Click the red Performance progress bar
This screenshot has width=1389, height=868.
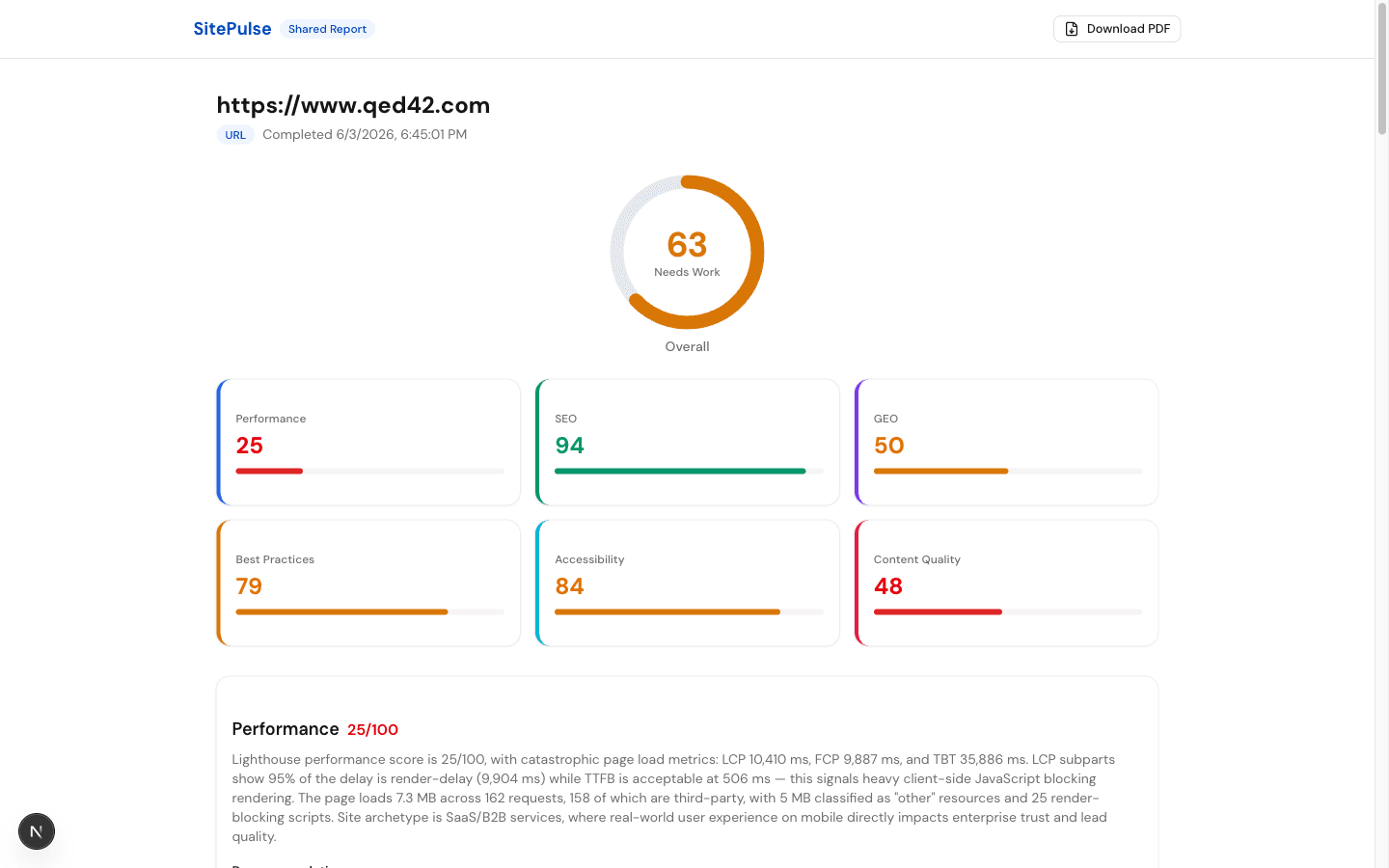tap(269, 471)
